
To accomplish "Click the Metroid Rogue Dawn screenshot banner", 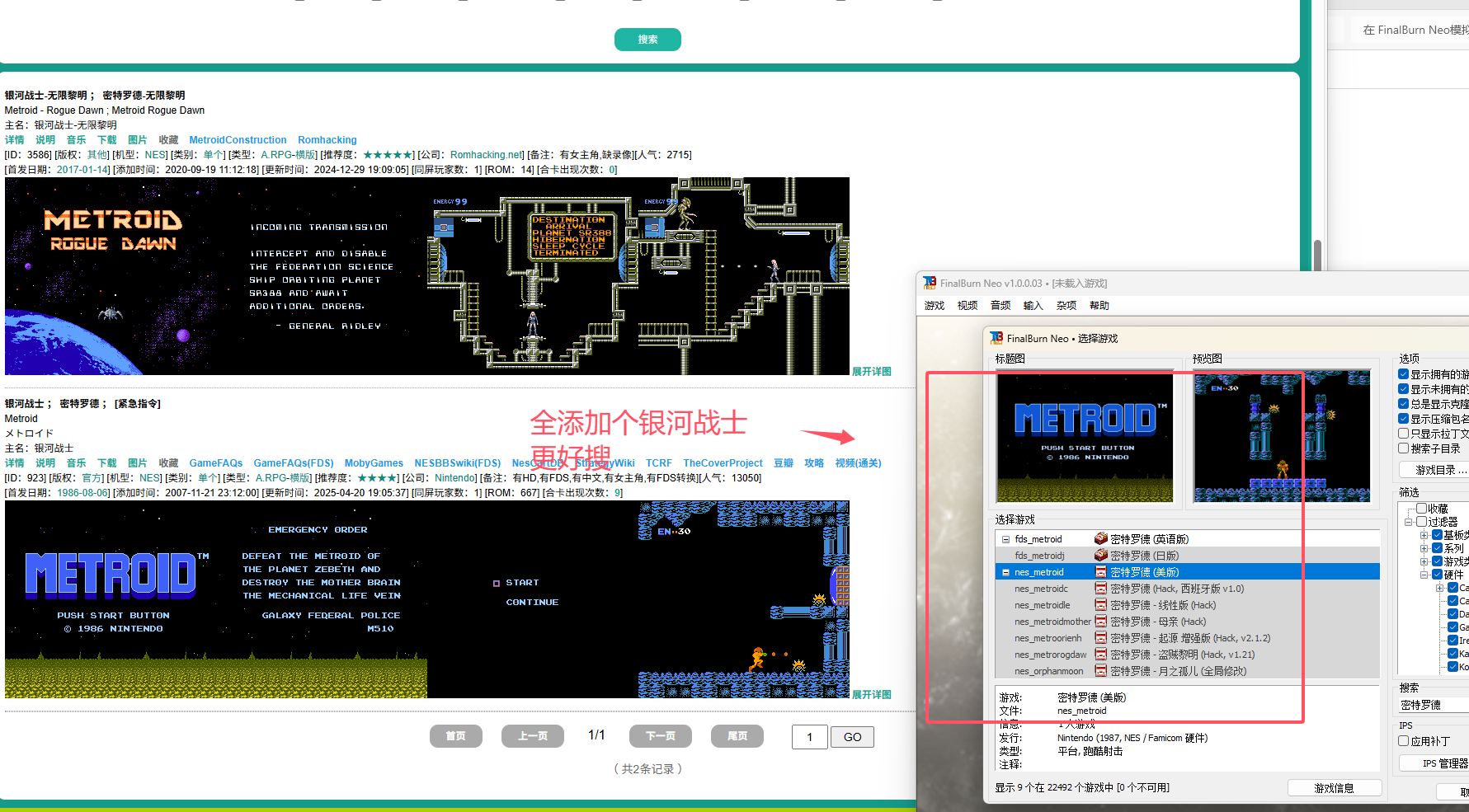I will (426, 276).
